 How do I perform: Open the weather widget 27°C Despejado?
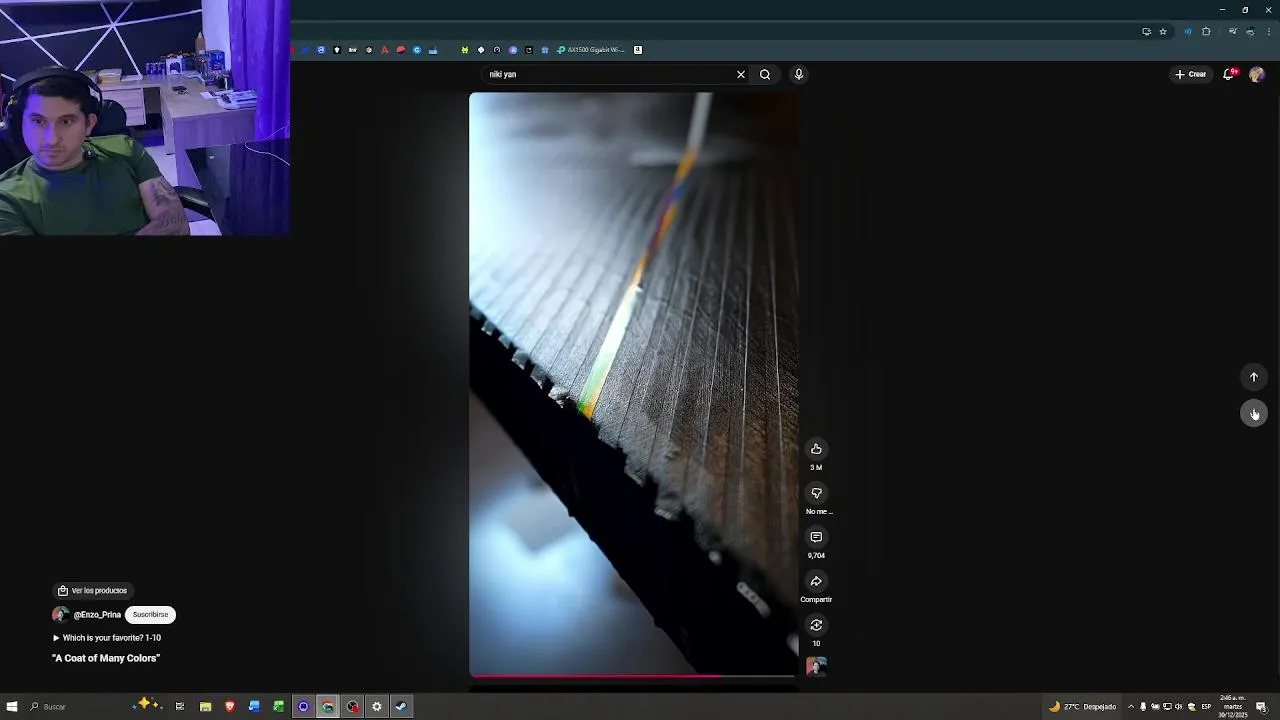[1082, 707]
